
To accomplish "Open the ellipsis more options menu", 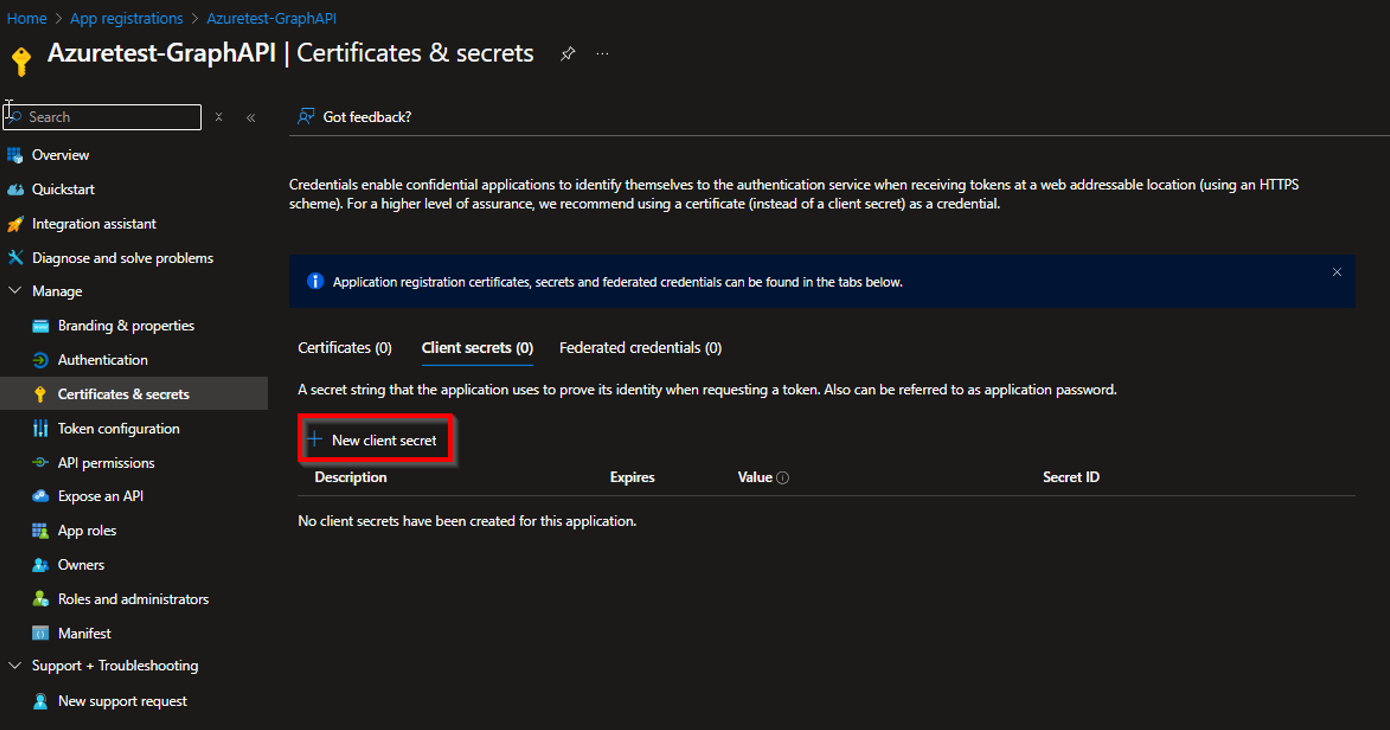I will (602, 54).
